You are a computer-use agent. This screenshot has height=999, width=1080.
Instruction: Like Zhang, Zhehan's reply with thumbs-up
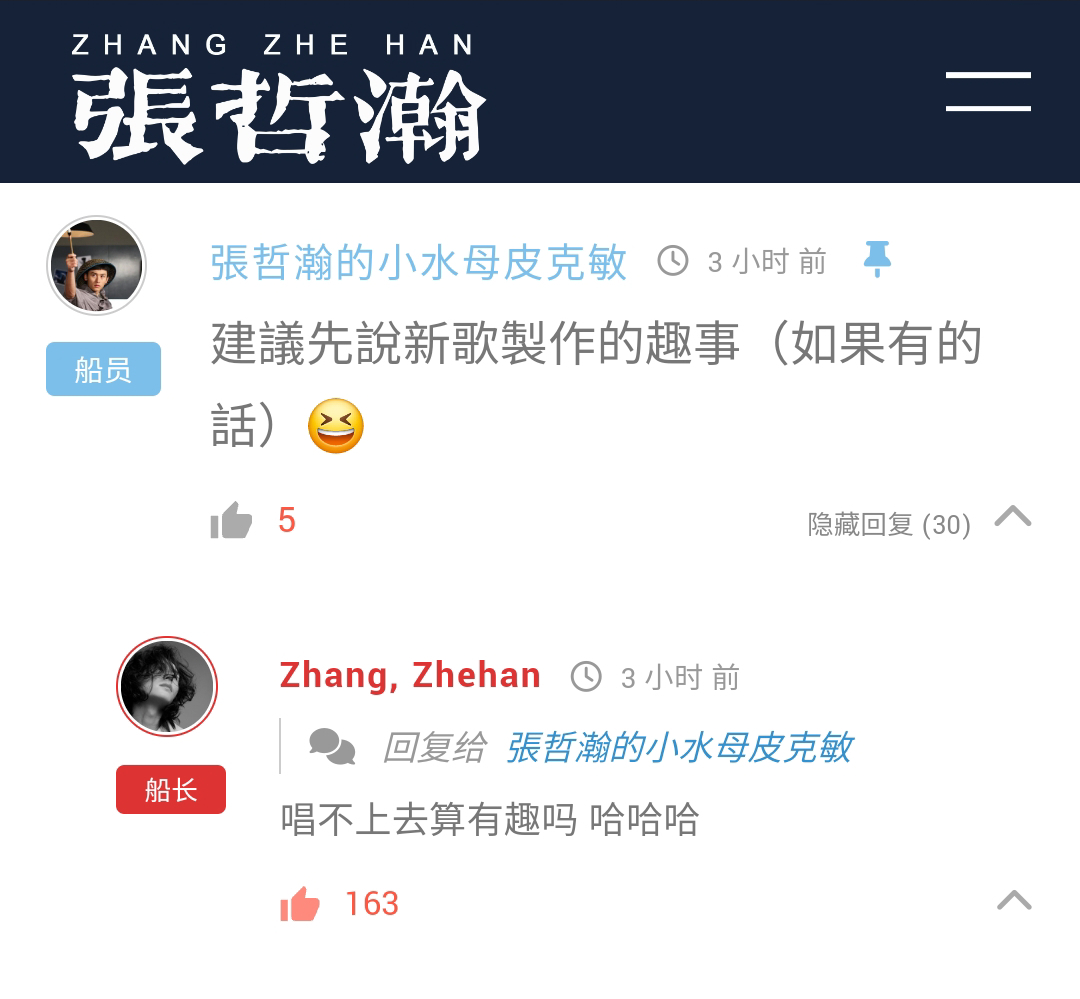click(x=300, y=903)
